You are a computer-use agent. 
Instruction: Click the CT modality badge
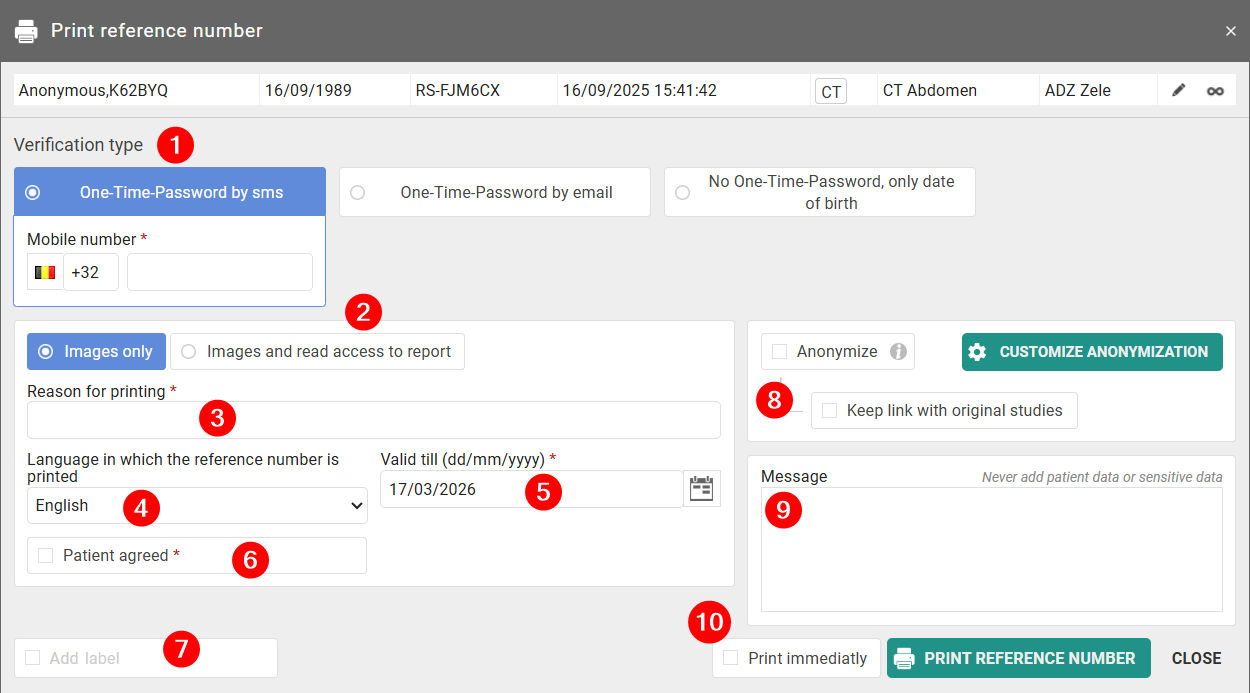[x=830, y=92]
